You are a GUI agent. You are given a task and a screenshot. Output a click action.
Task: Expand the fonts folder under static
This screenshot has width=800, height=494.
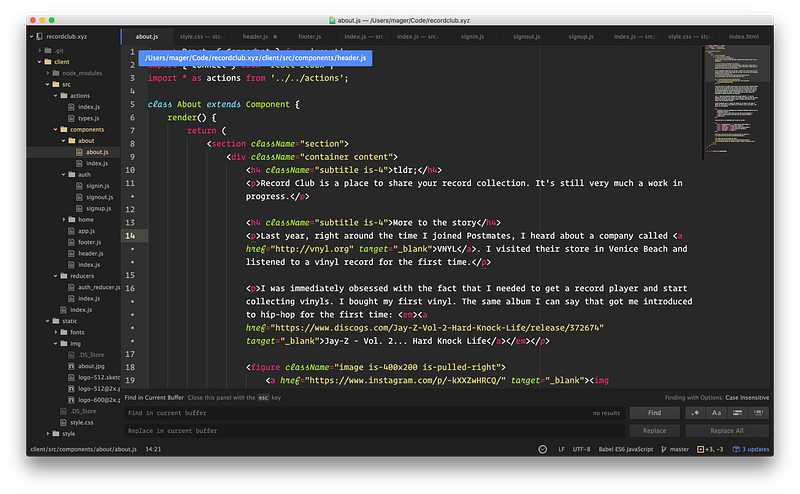(77, 332)
